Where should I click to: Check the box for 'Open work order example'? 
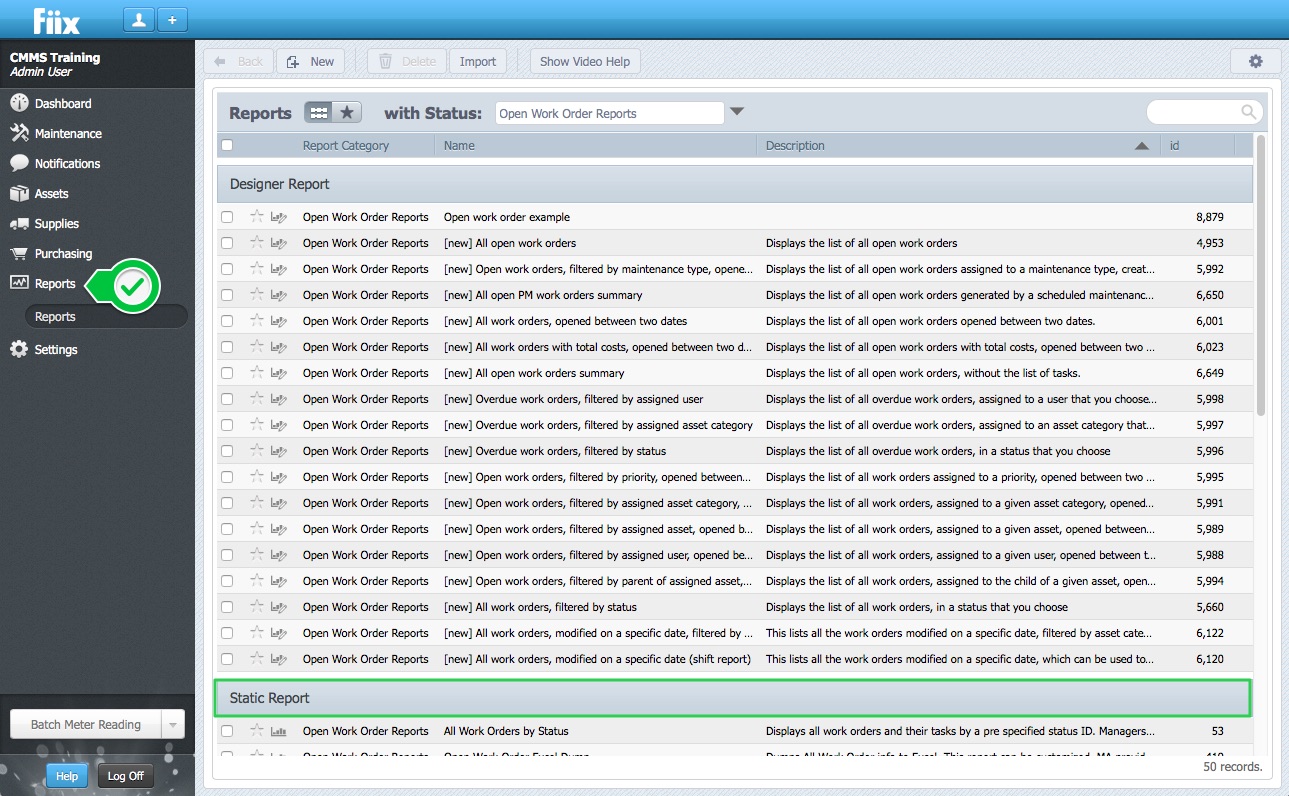coord(227,217)
